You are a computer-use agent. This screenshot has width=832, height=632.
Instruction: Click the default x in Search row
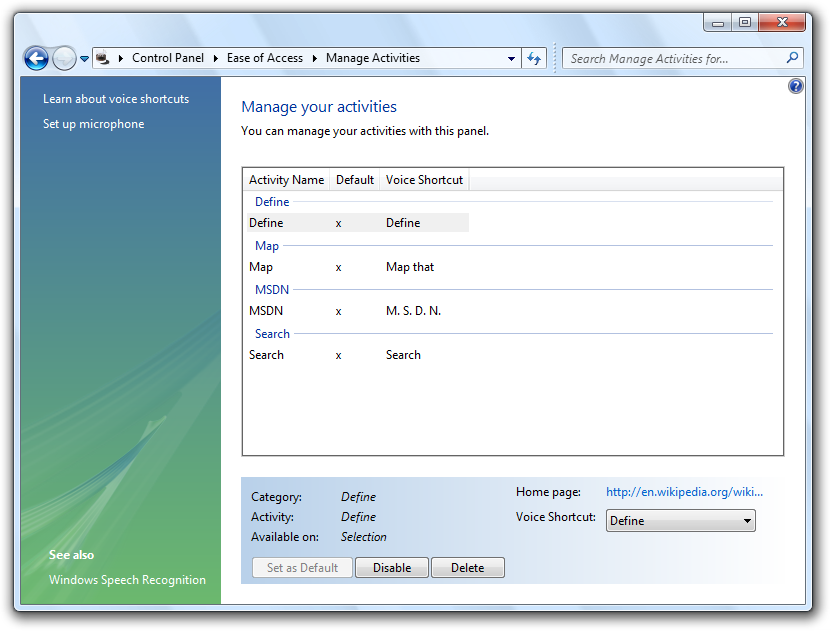point(339,356)
